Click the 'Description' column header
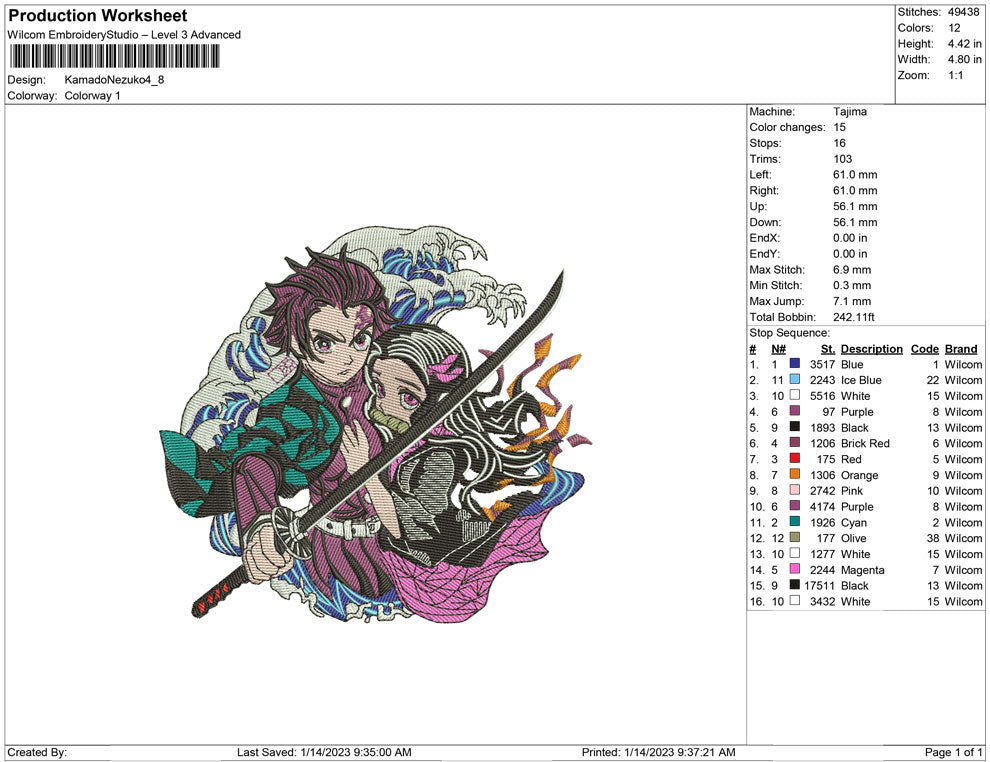This screenshot has width=990, height=762. (871, 349)
